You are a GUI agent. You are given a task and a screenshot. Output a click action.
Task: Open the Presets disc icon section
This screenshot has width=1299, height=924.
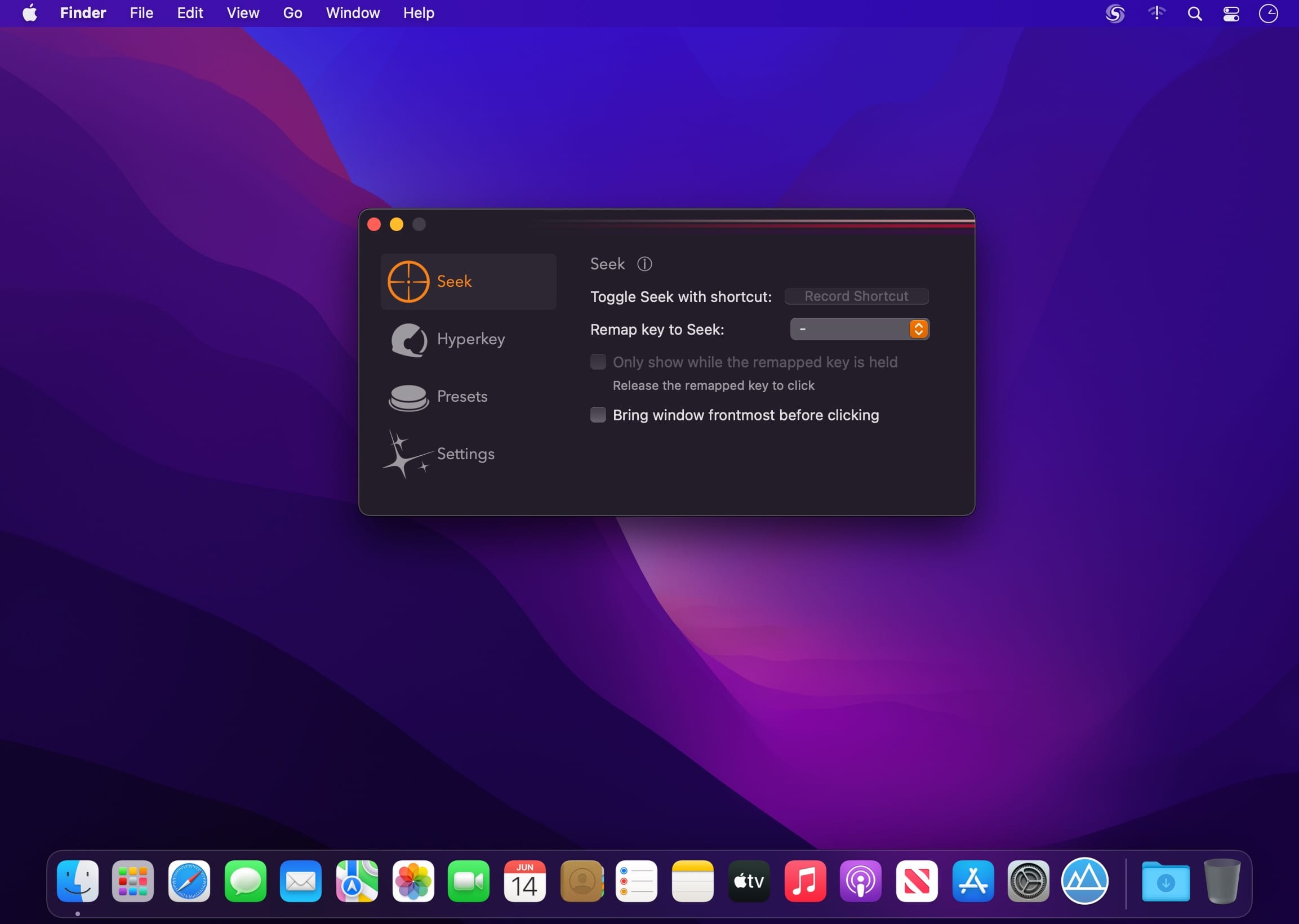(408, 397)
